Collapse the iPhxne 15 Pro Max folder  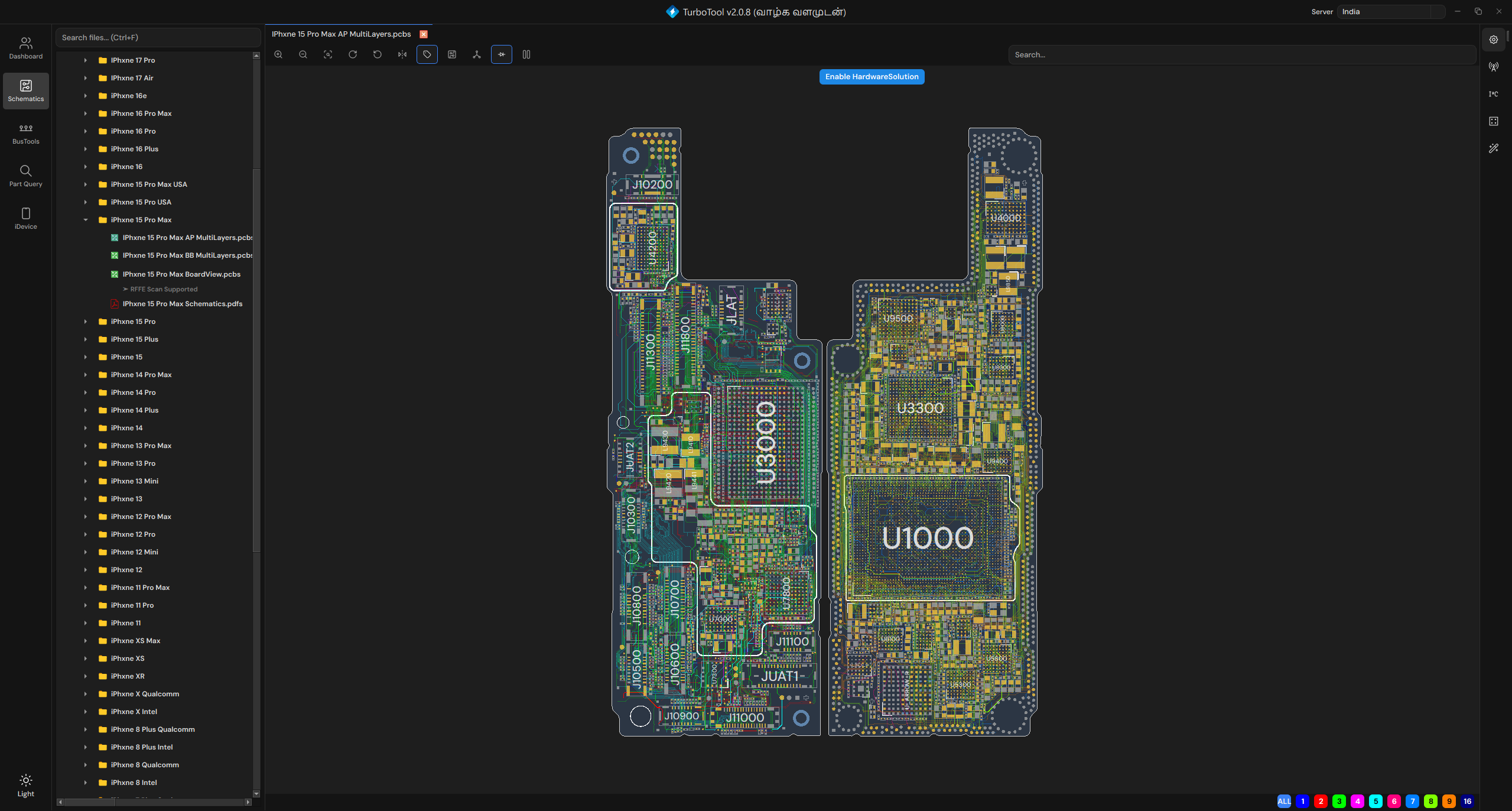(86, 220)
